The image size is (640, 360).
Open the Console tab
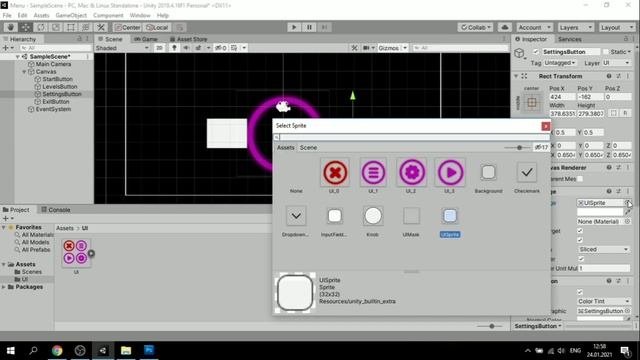point(56,210)
